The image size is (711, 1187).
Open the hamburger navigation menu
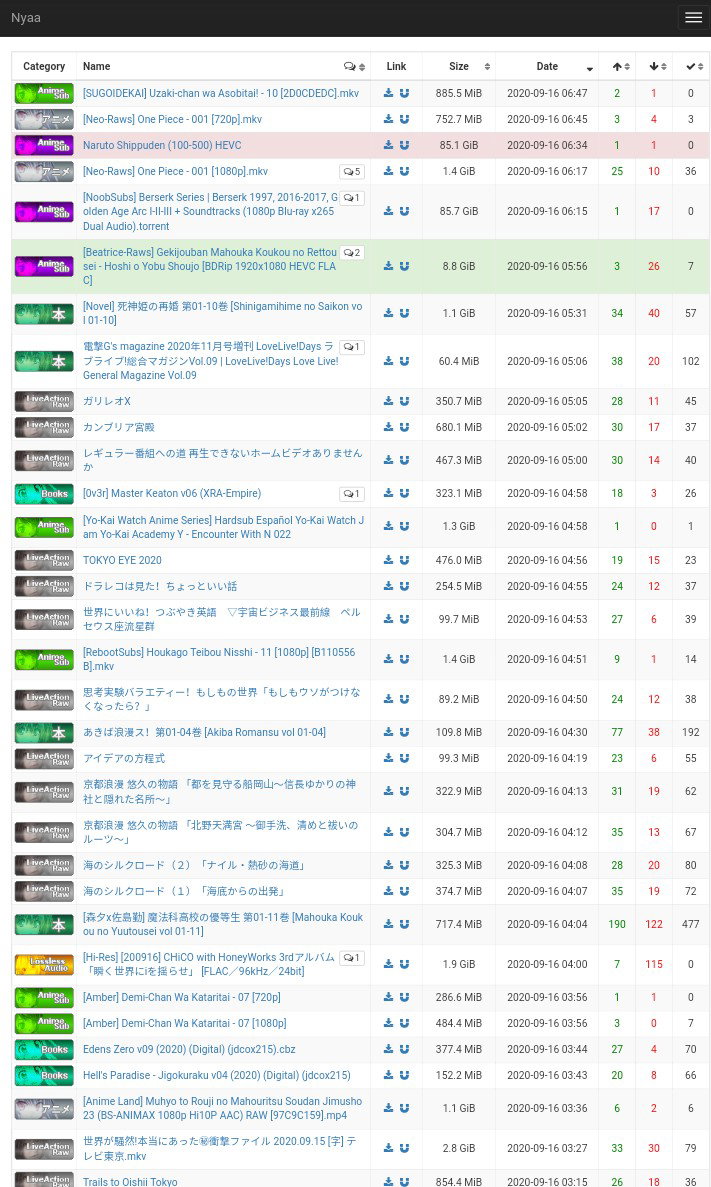pyautogui.click(x=693, y=17)
